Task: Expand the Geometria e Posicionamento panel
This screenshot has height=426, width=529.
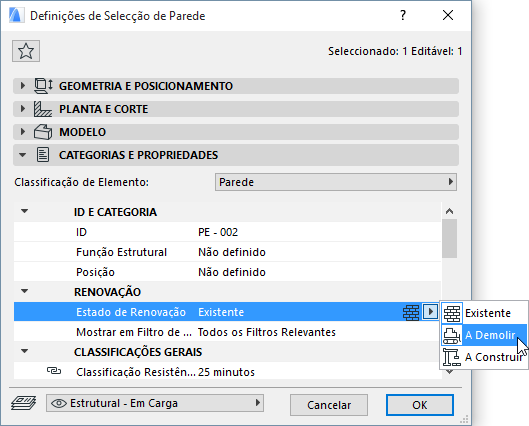Action: [23, 86]
